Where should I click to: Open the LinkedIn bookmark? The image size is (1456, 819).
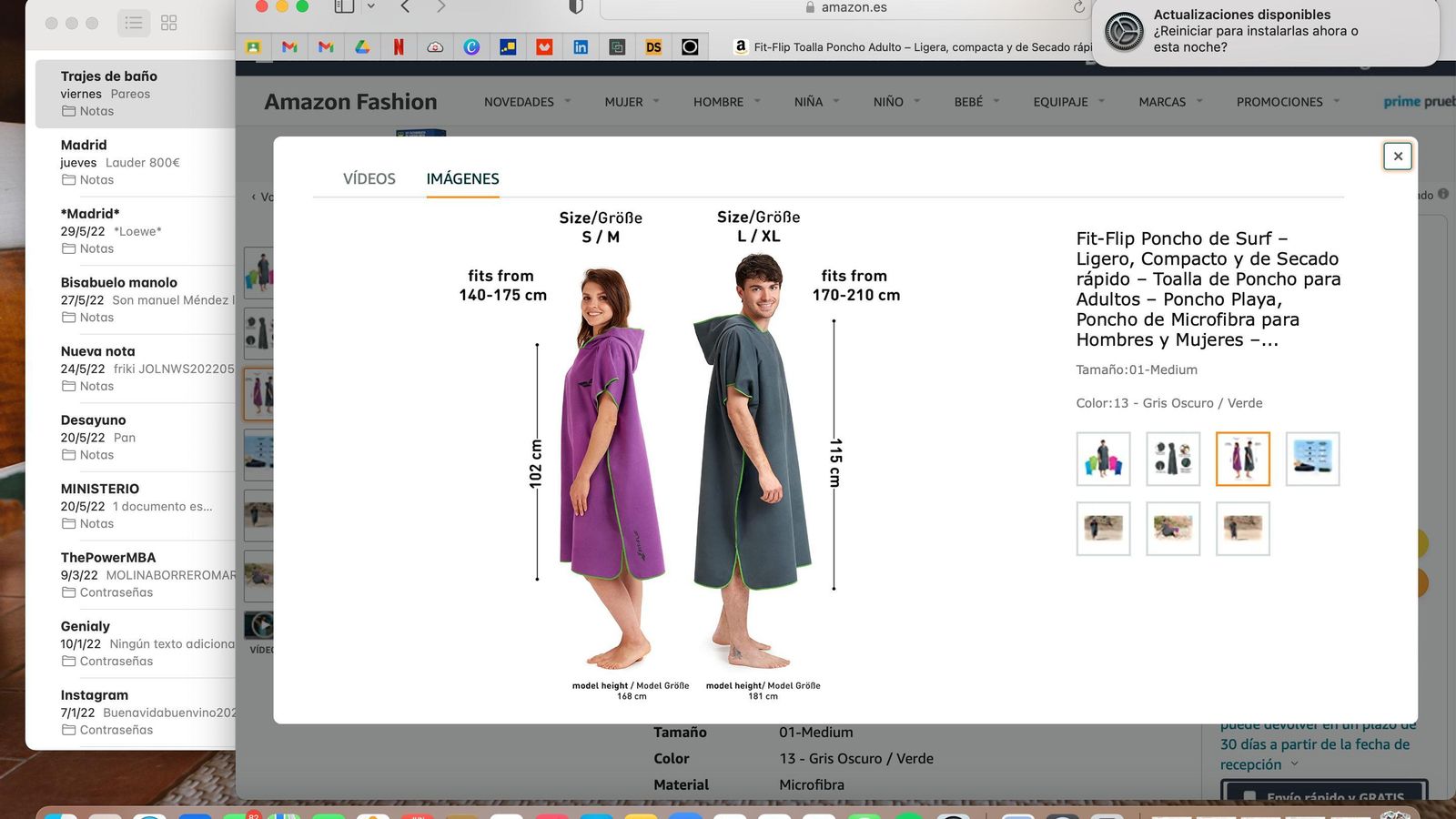[581, 46]
